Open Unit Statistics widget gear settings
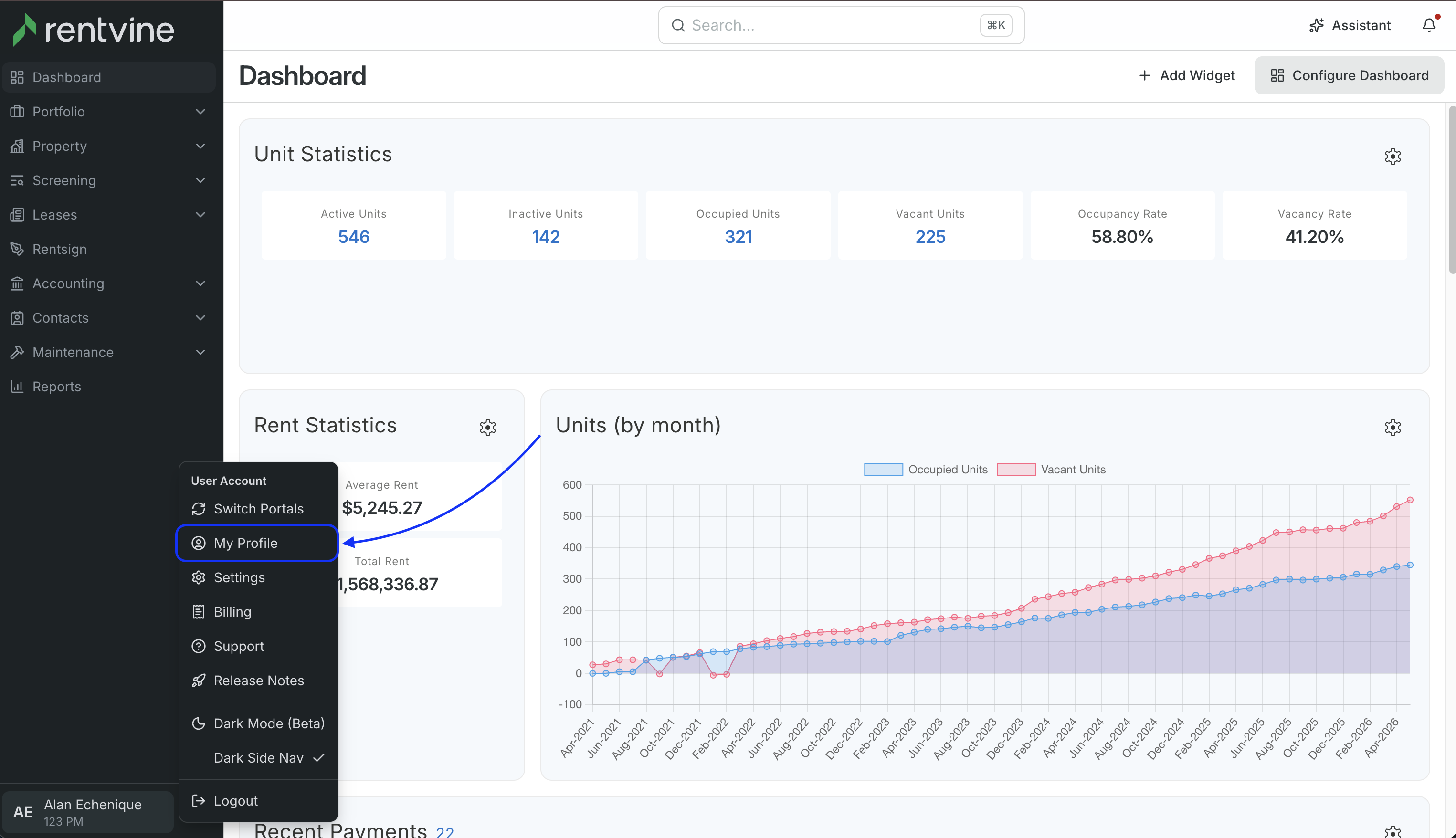The image size is (1456, 838). point(1392,156)
